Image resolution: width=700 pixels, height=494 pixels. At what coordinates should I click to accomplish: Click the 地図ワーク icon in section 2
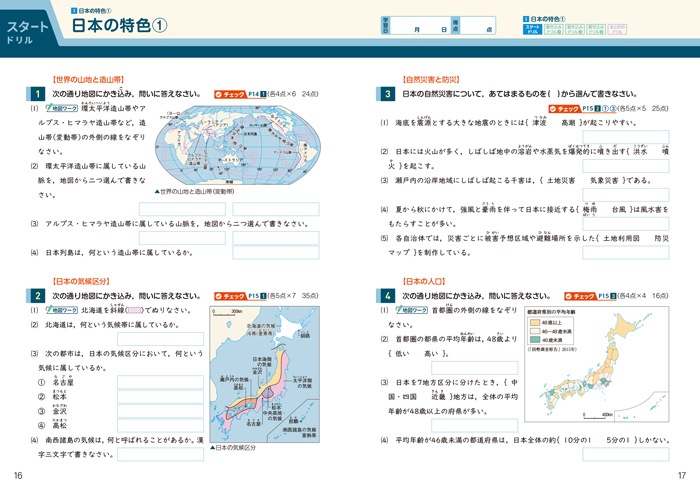(58, 310)
